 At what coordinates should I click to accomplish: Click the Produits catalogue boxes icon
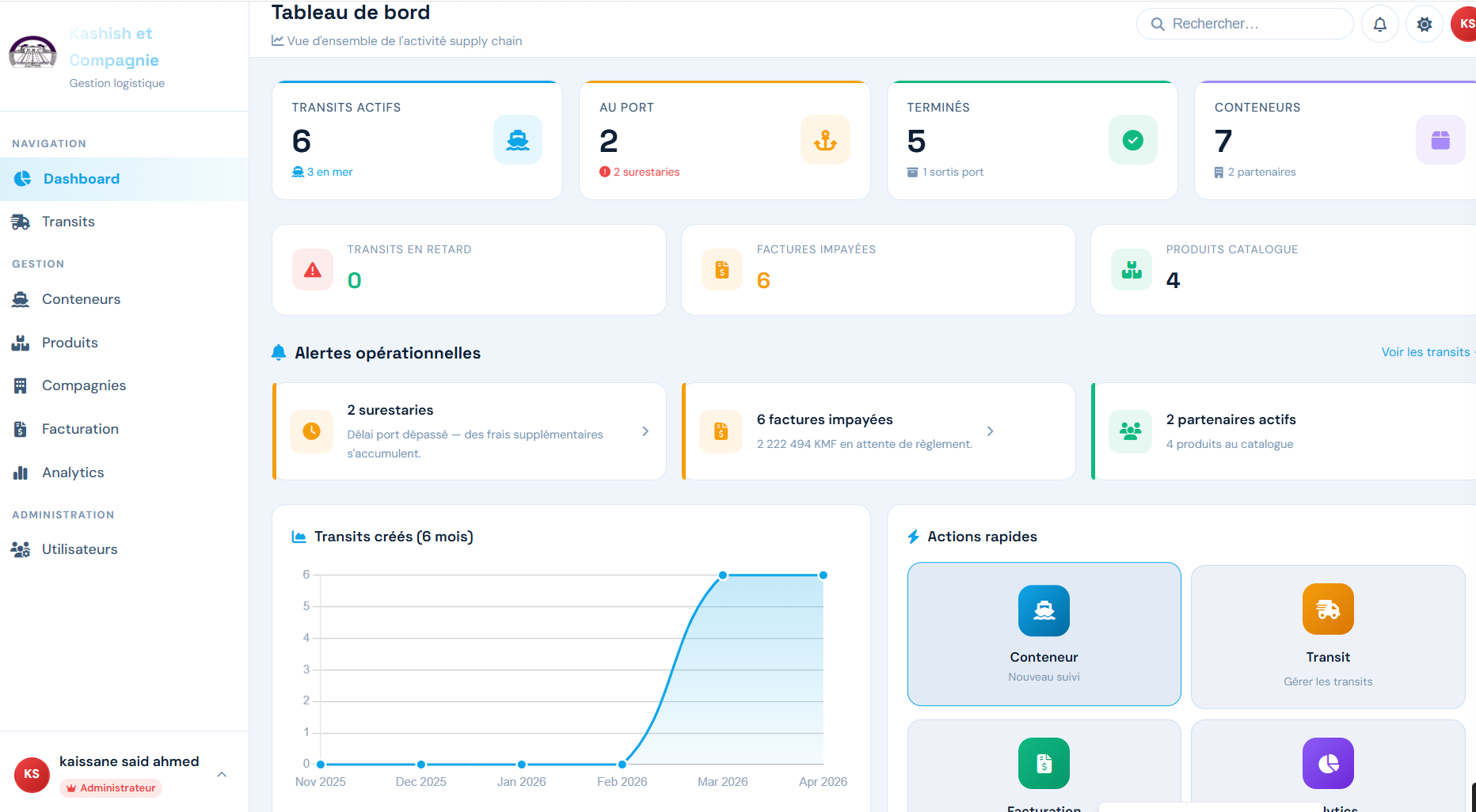click(x=1132, y=270)
